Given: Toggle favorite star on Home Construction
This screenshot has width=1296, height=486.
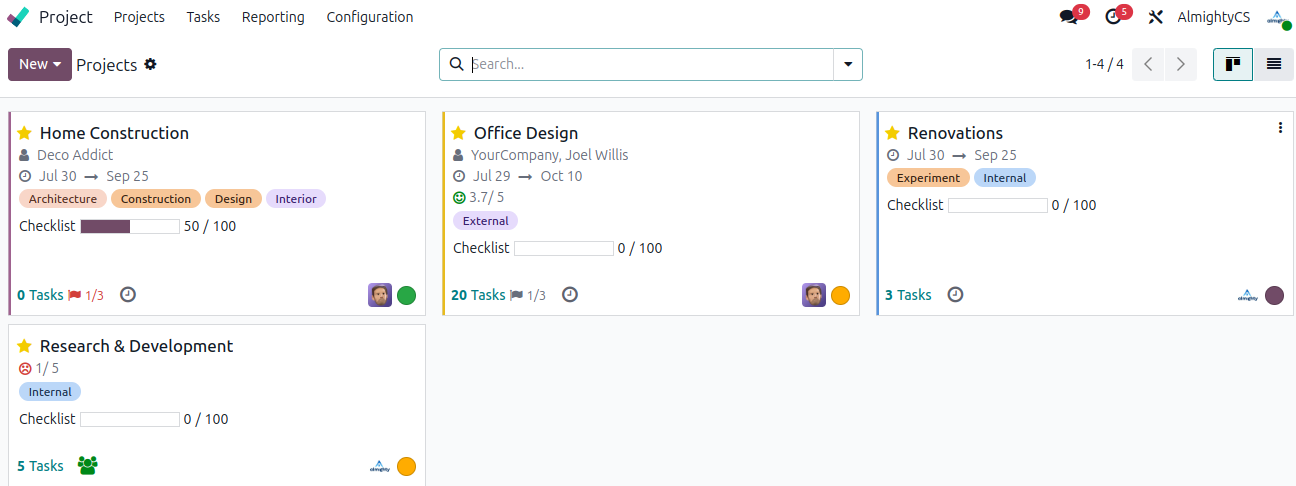Looking at the screenshot, I should tap(25, 133).
